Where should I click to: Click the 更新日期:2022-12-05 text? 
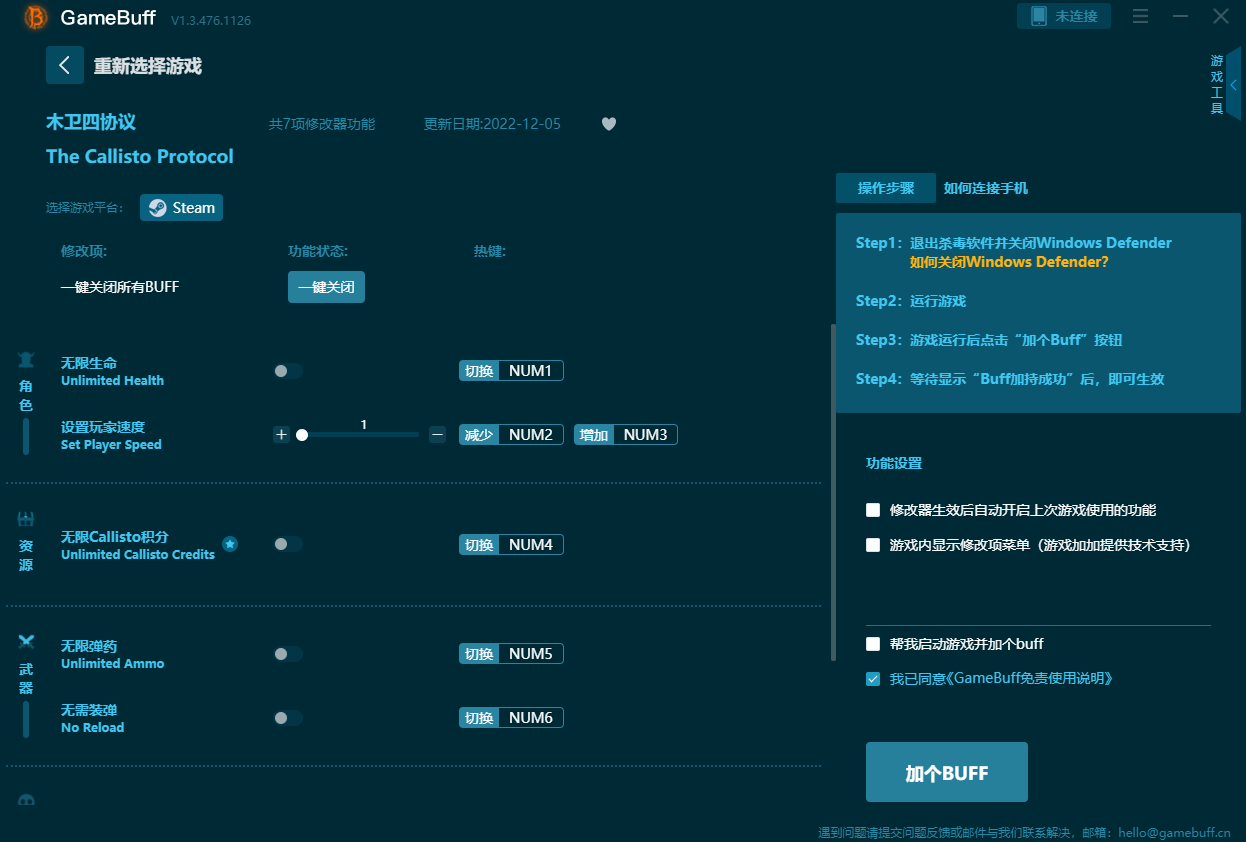pos(492,124)
